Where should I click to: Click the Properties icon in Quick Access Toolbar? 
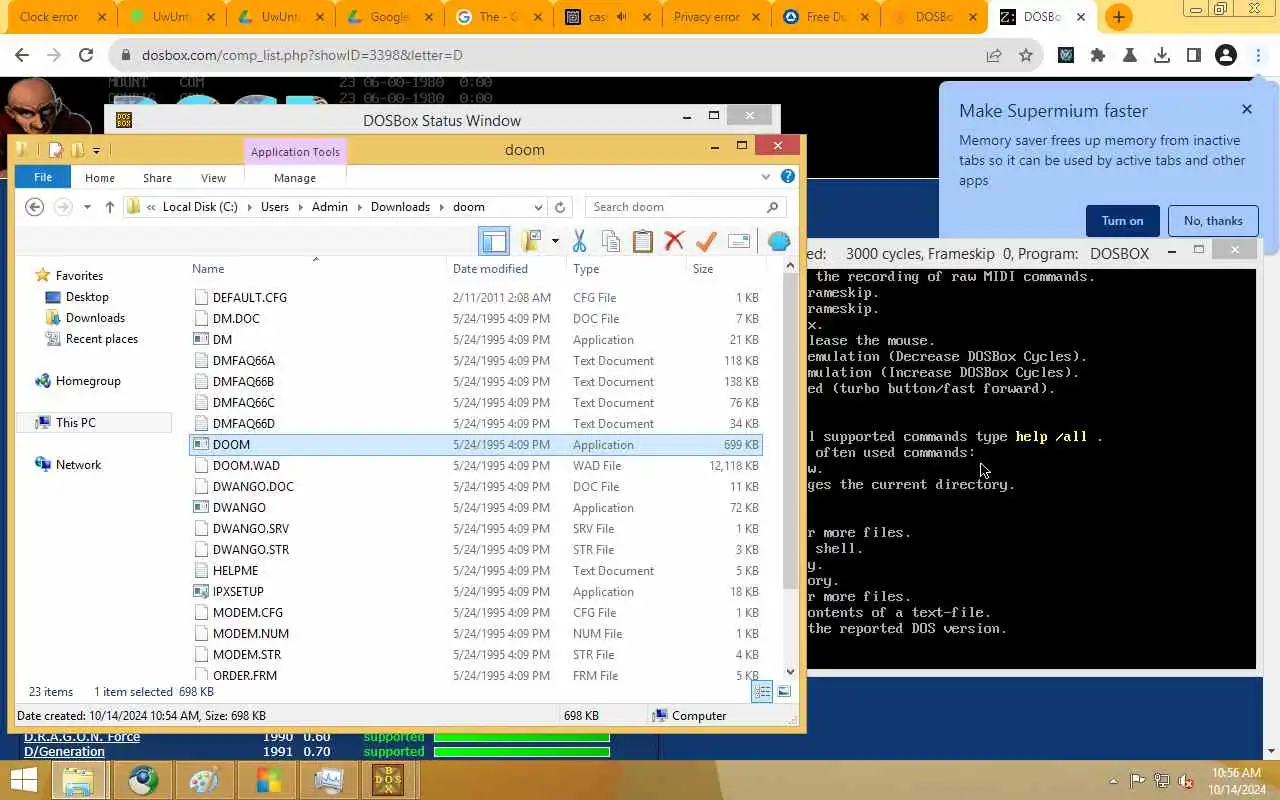pyautogui.click(x=56, y=150)
